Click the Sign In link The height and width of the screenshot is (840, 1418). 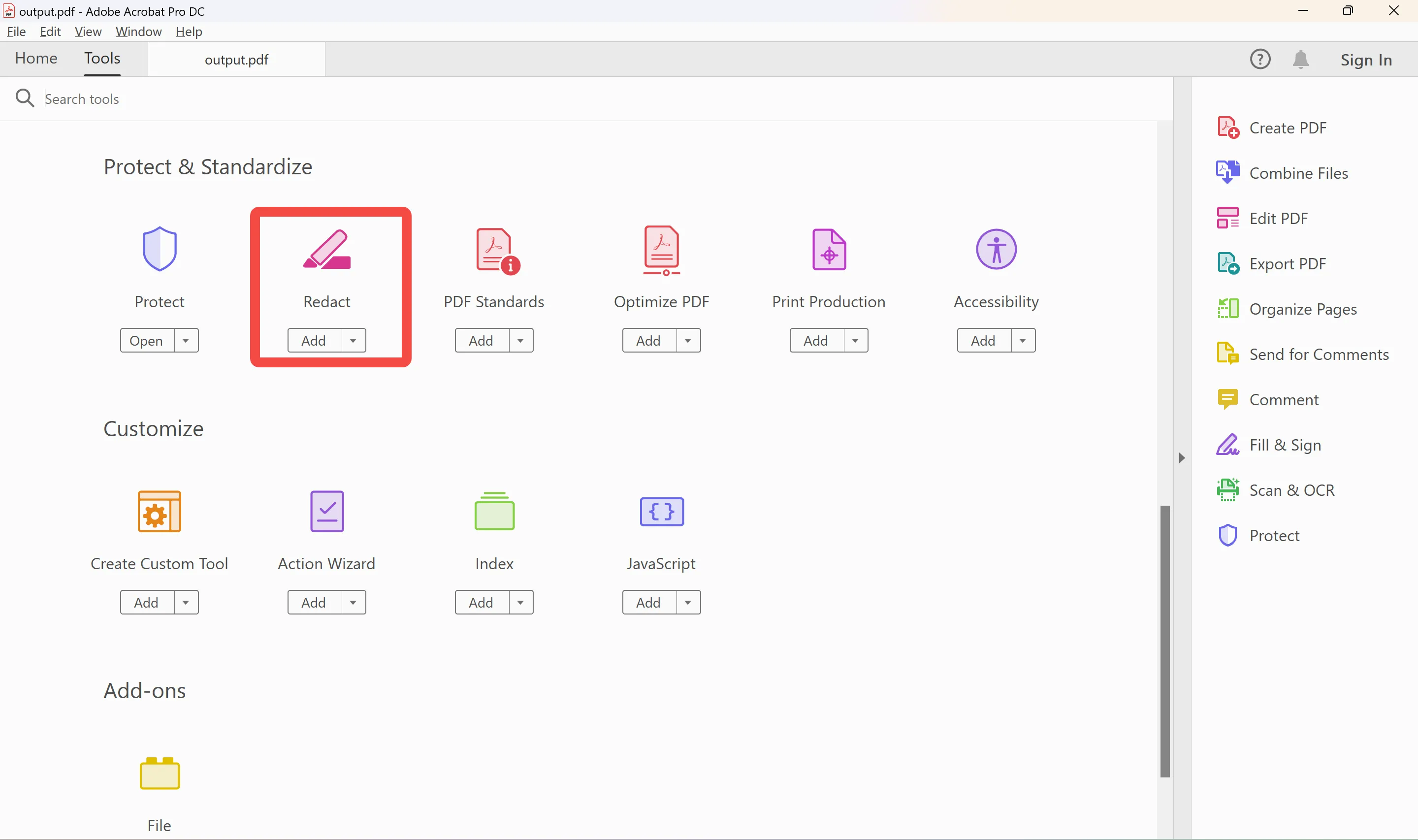pyautogui.click(x=1366, y=60)
